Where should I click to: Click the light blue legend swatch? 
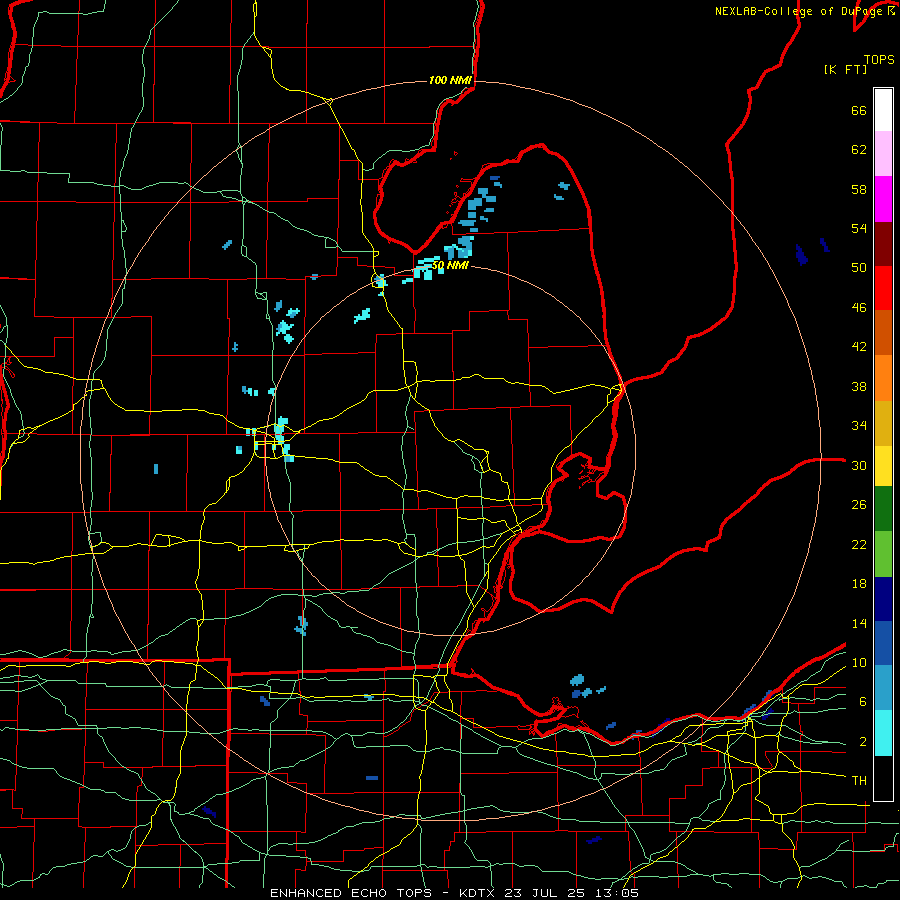(x=883, y=688)
